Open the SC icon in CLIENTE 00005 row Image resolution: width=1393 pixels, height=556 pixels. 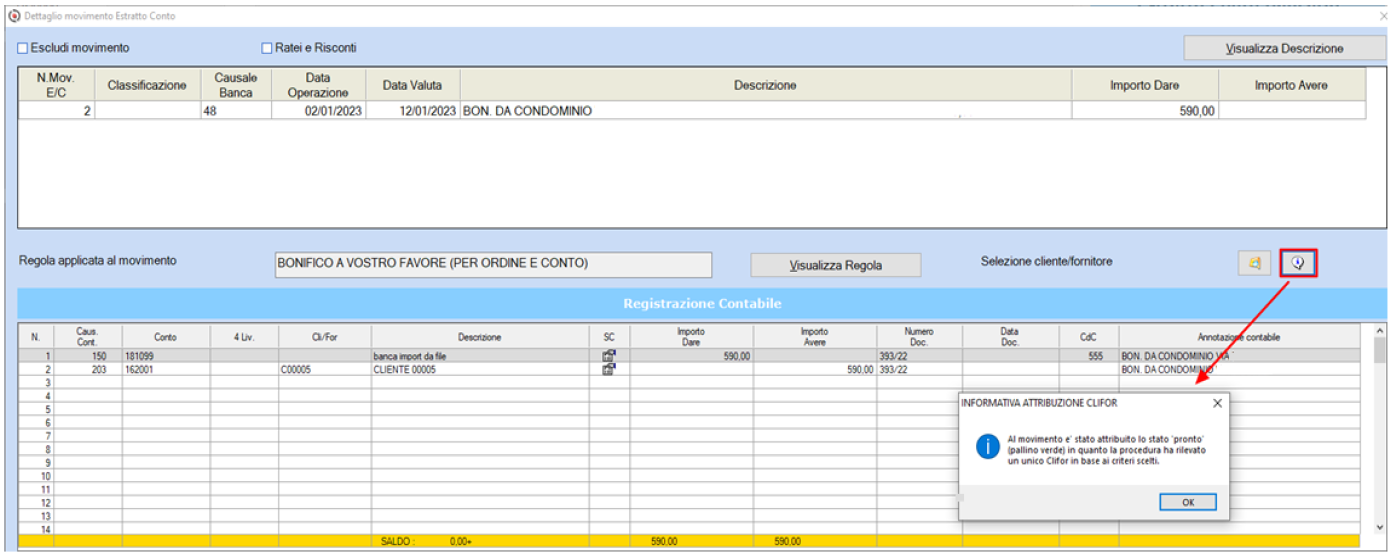tap(609, 369)
